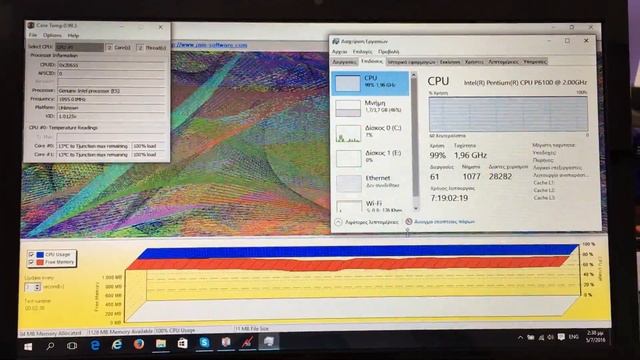Open taskbar search magnifier
The height and width of the screenshot is (360, 640).
click(x=50, y=346)
